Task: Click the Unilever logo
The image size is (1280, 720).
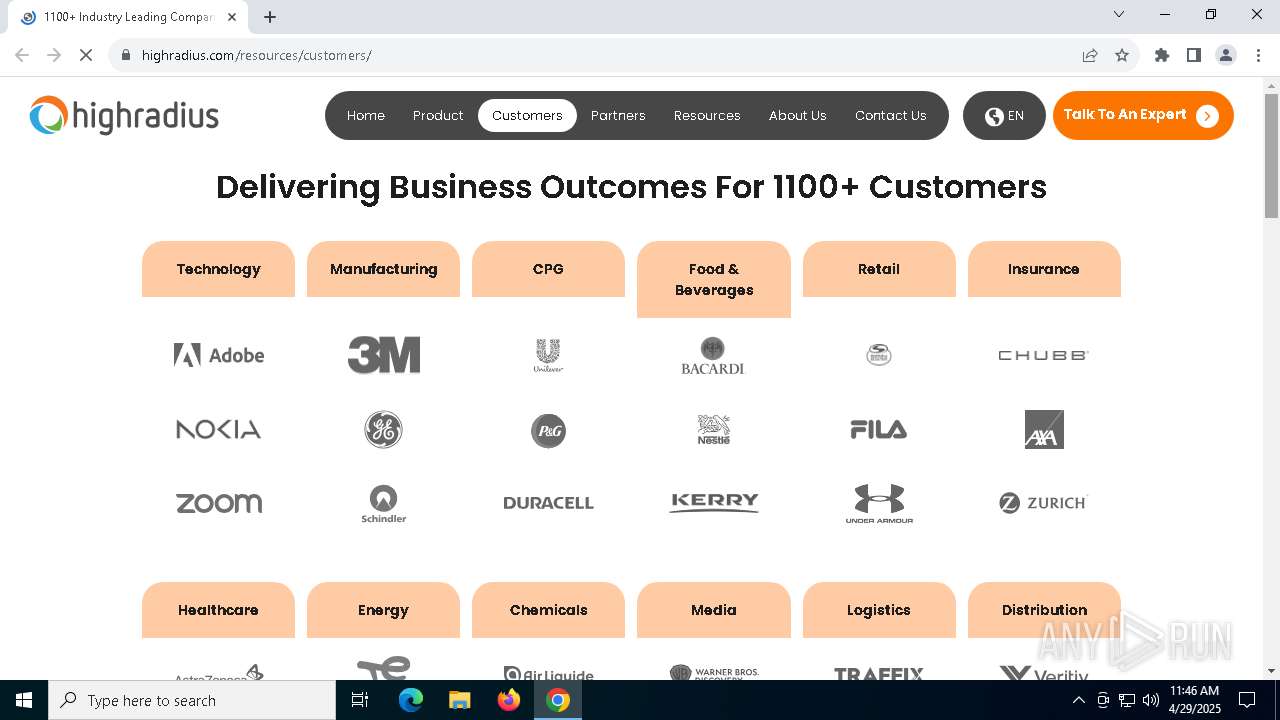Action: (x=548, y=355)
